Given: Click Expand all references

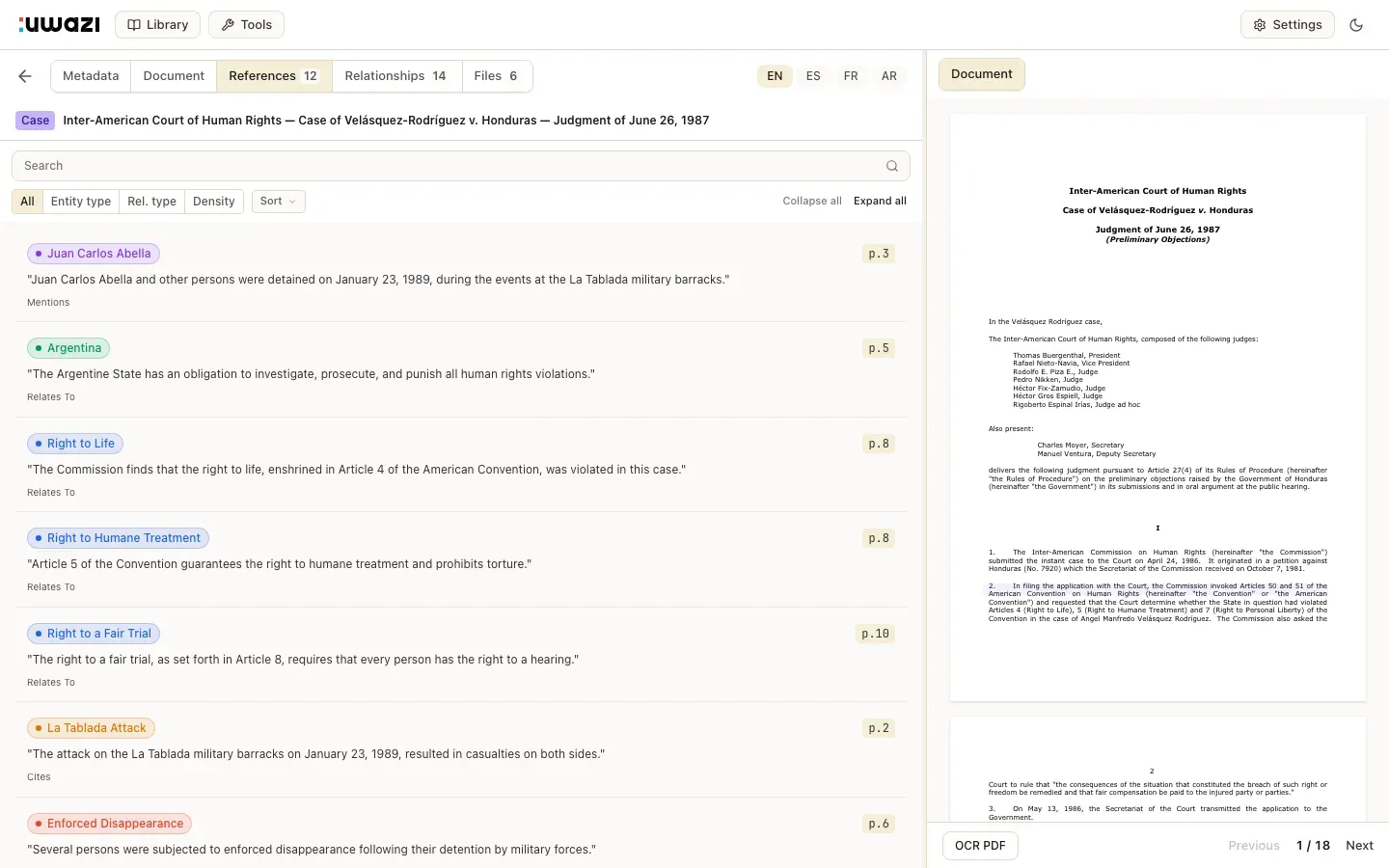Looking at the screenshot, I should [880, 202].
